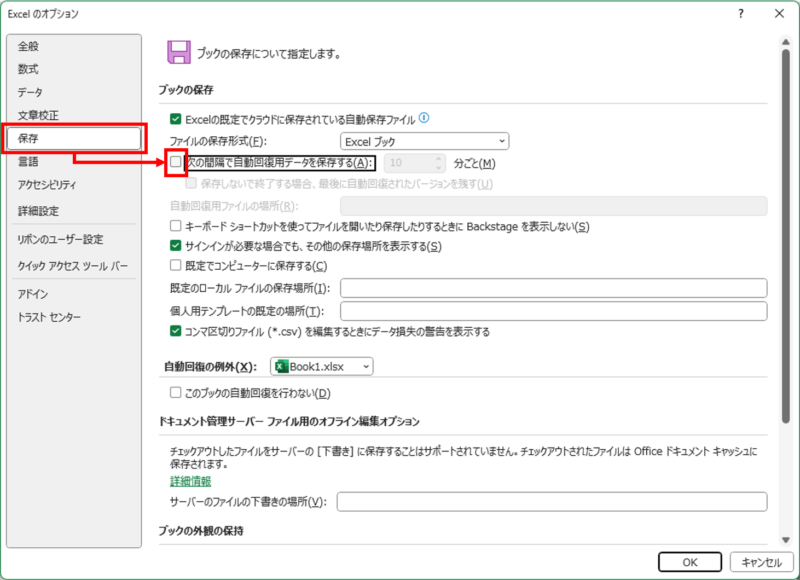Image resolution: width=800 pixels, height=580 pixels.
Task: Click the OK button
Action: point(690,562)
